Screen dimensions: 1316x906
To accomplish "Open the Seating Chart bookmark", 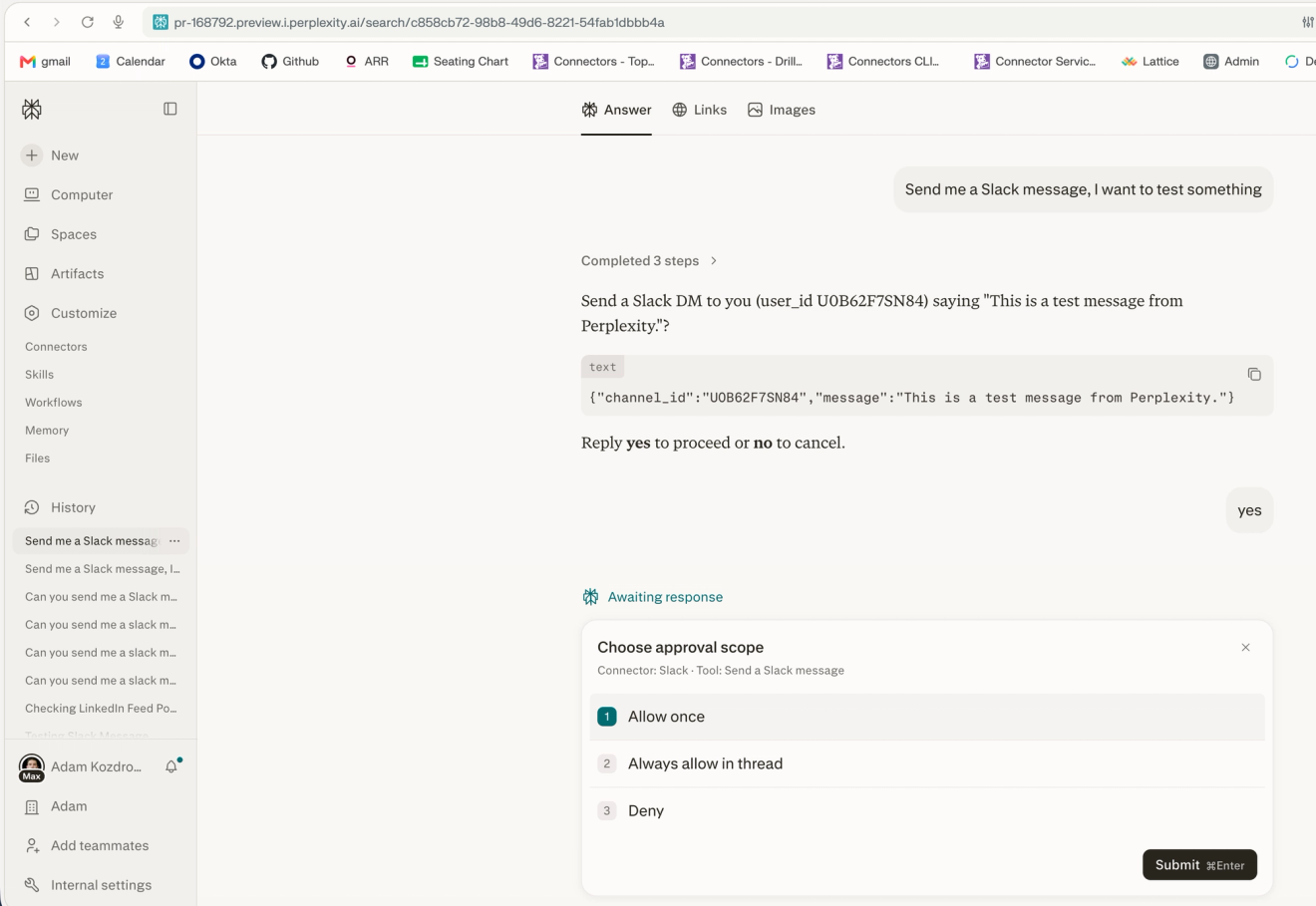I will [x=461, y=61].
